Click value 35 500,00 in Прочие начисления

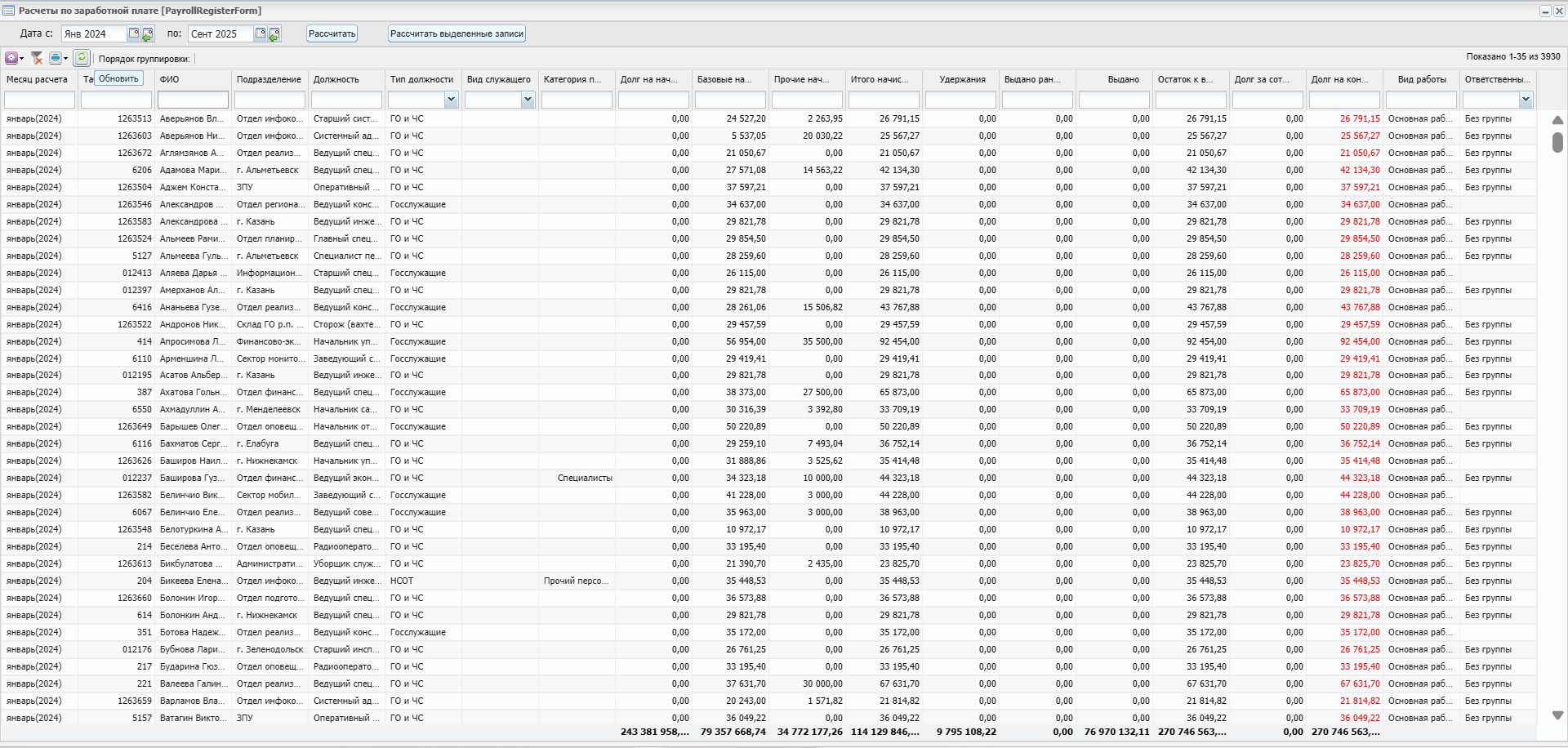(x=822, y=341)
